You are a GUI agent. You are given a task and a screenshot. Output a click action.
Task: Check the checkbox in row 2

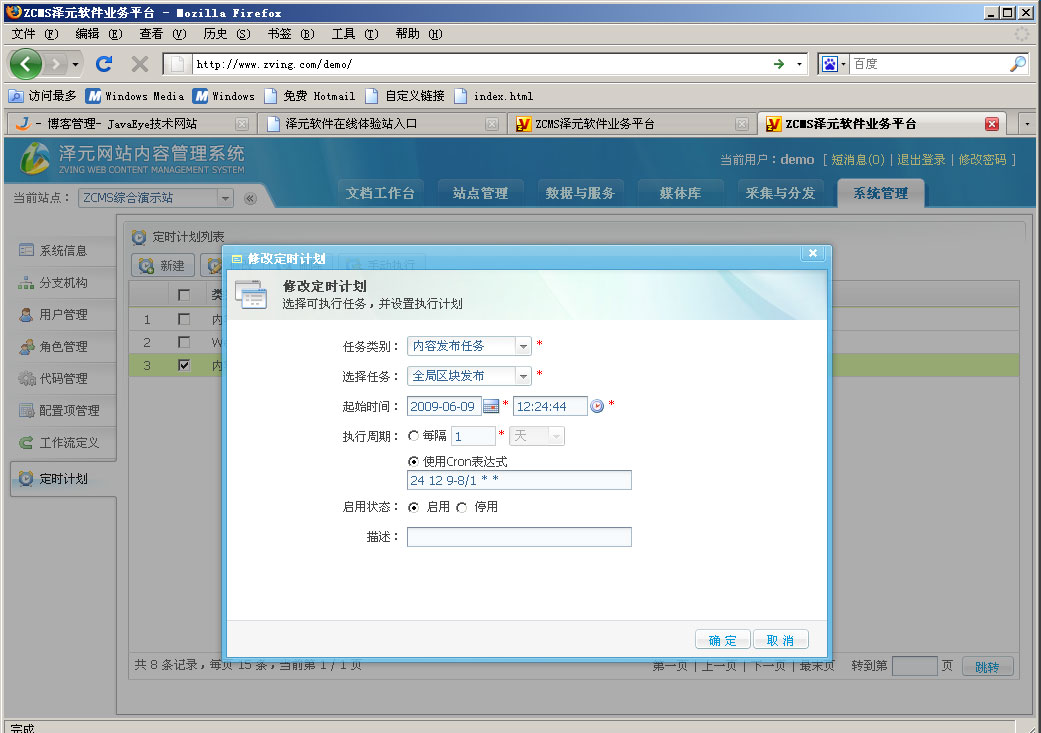184,342
